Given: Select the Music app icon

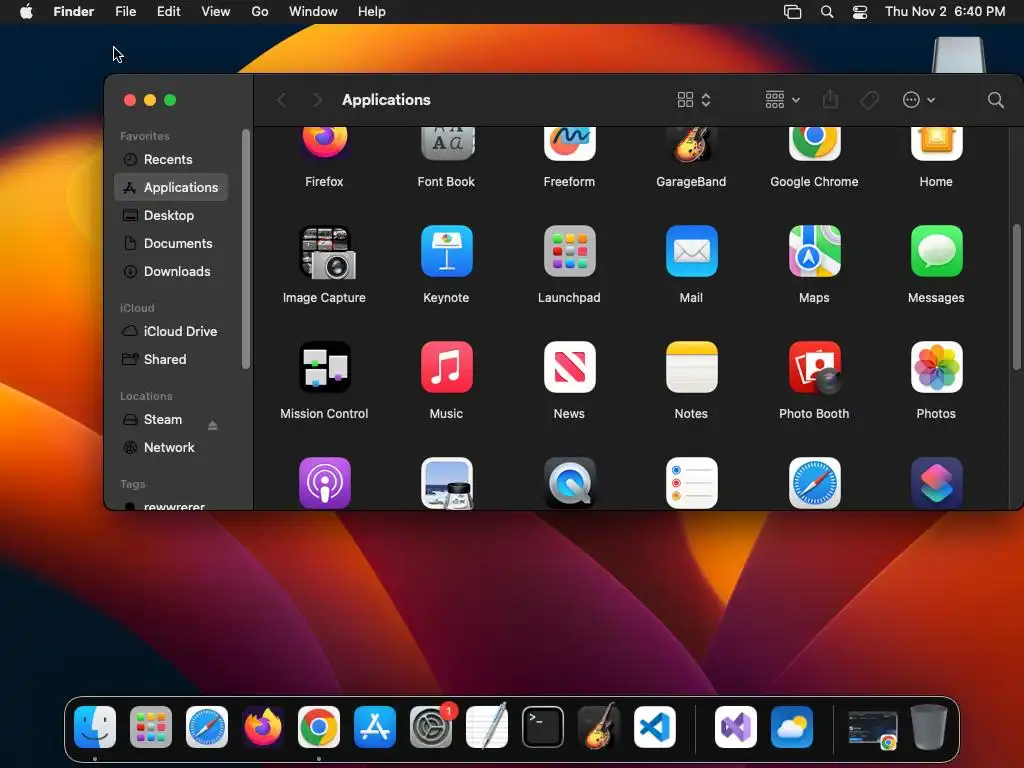Looking at the screenshot, I should [x=447, y=367].
